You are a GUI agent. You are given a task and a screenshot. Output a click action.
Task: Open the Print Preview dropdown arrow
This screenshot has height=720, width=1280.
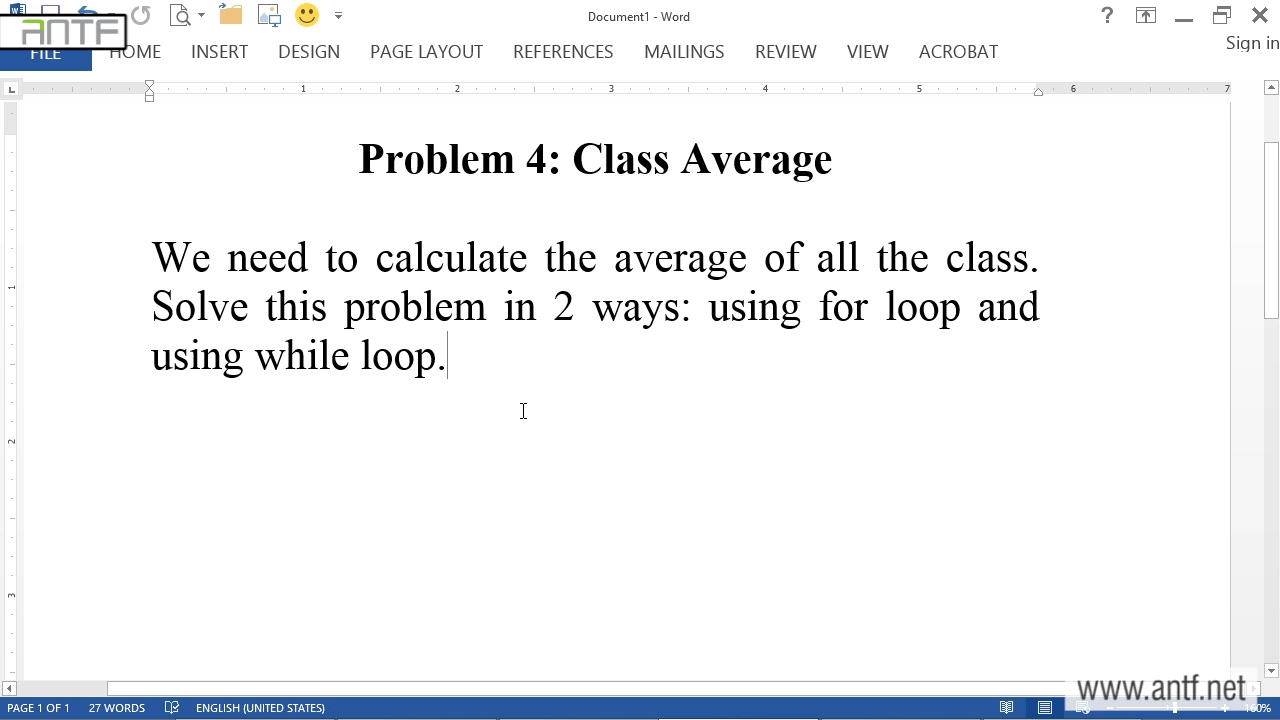pos(201,16)
